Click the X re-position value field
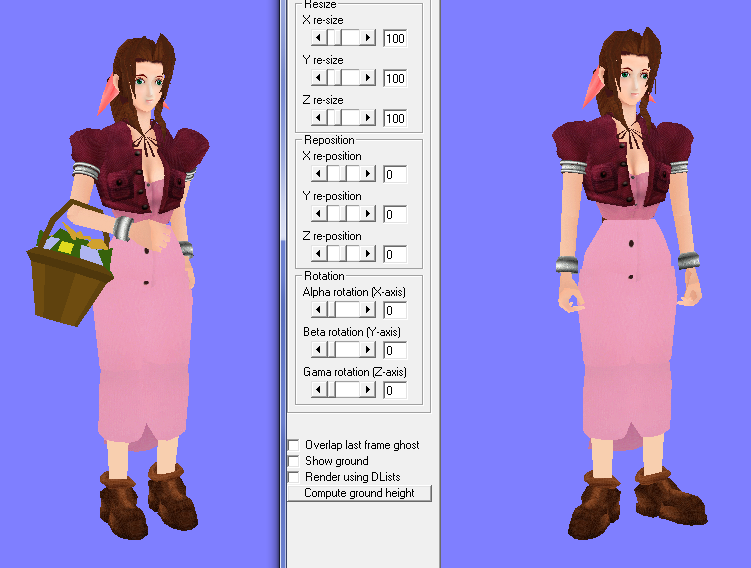Viewport: 751px width, 568px height. click(395, 174)
